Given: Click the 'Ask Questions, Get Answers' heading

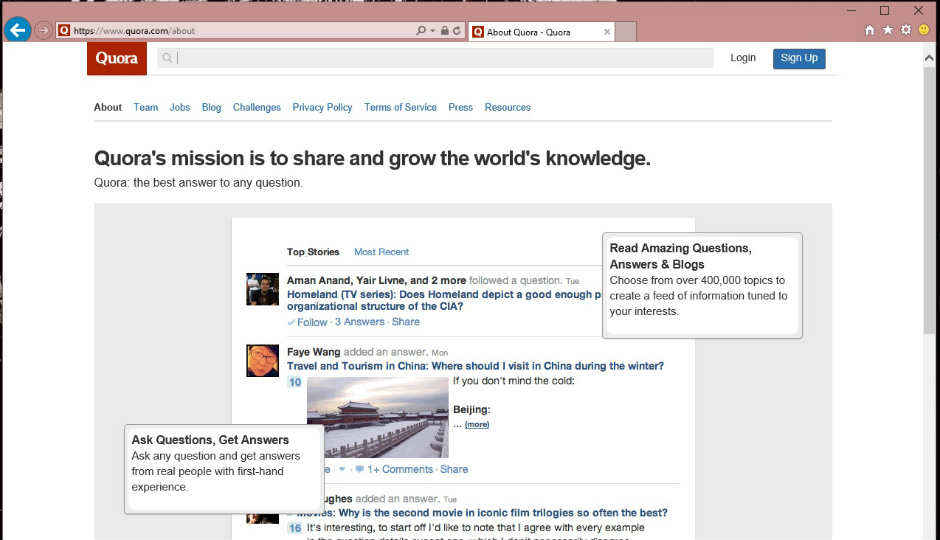Looking at the screenshot, I should (210, 440).
